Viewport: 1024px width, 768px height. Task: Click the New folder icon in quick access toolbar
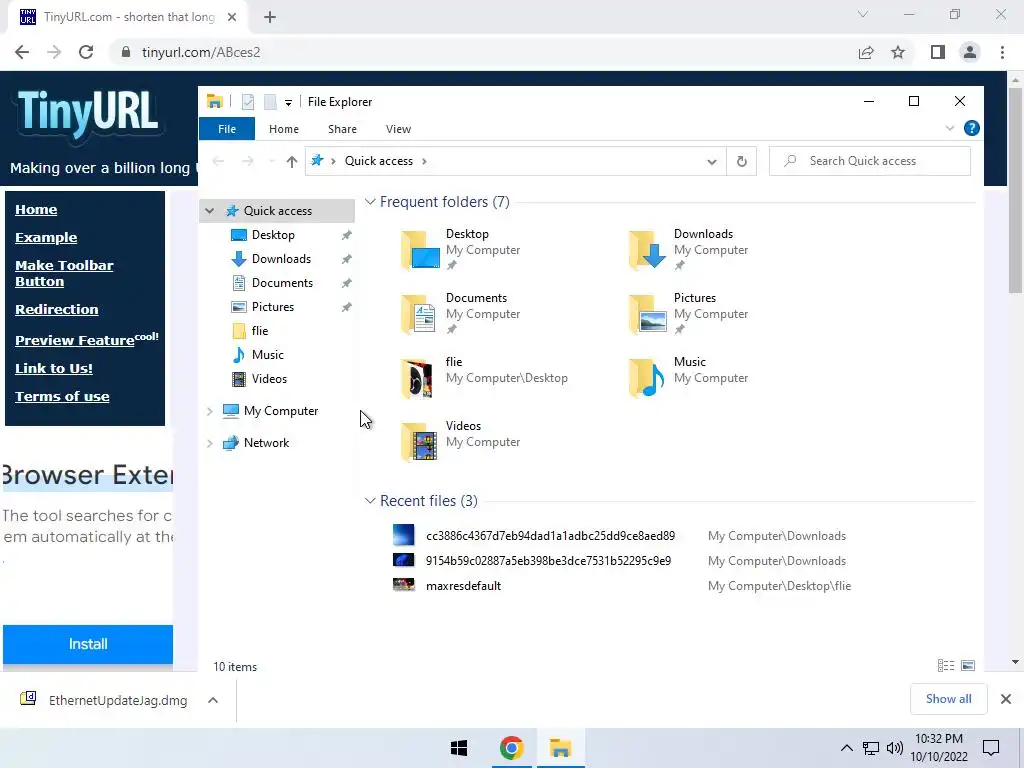tap(270, 102)
